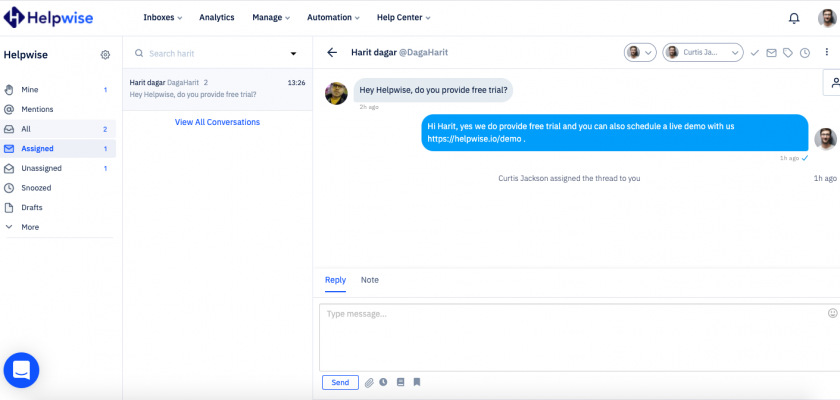Add a tag with the tag icon
The width and height of the screenshot is (840, 400).
788,52
